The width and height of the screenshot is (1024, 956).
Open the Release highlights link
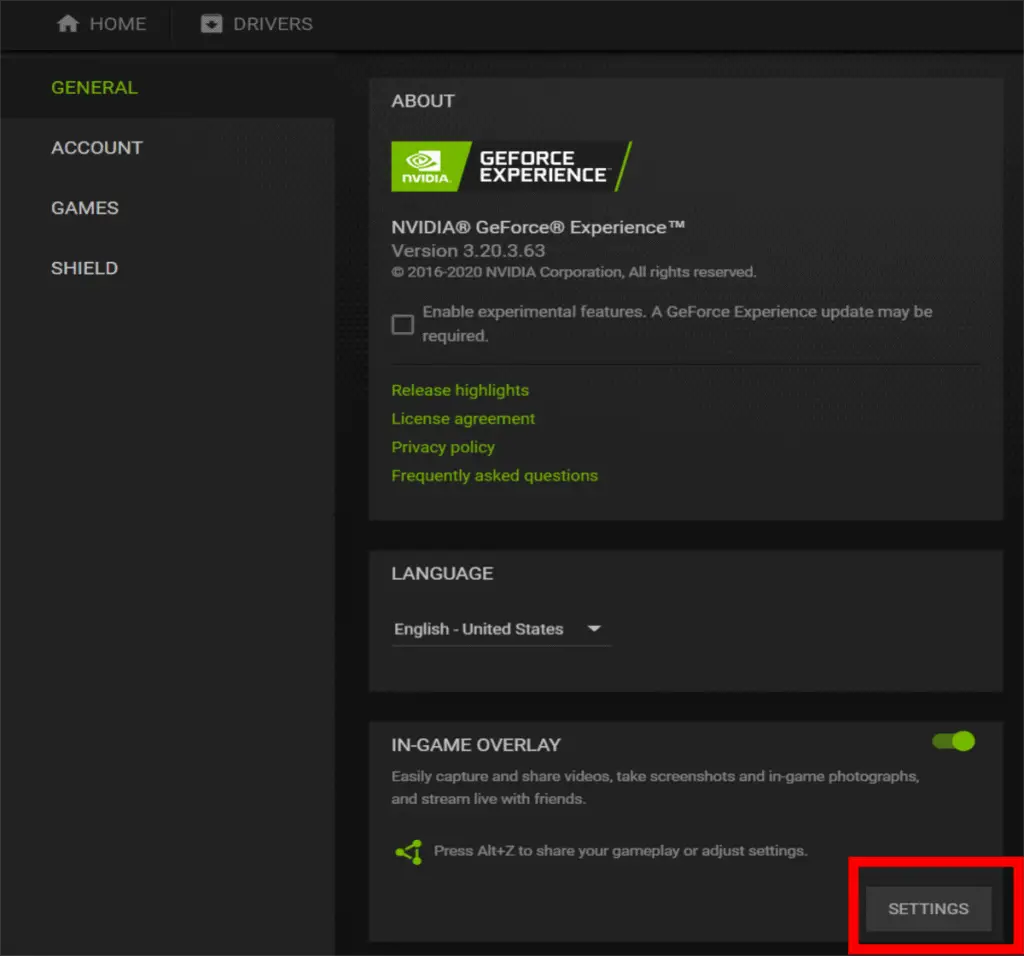[460, 390]
